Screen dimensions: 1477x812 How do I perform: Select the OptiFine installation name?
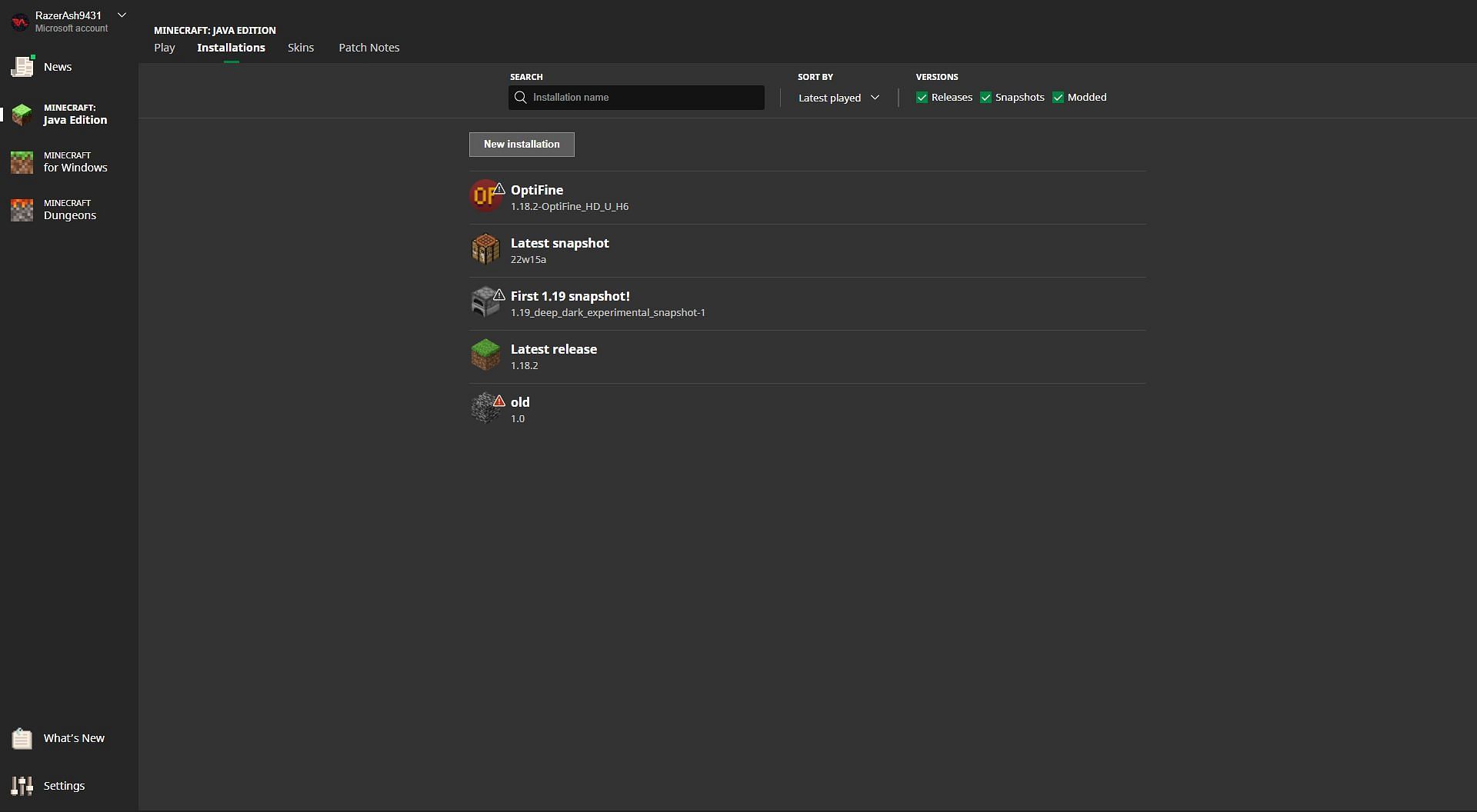[537, 190]
